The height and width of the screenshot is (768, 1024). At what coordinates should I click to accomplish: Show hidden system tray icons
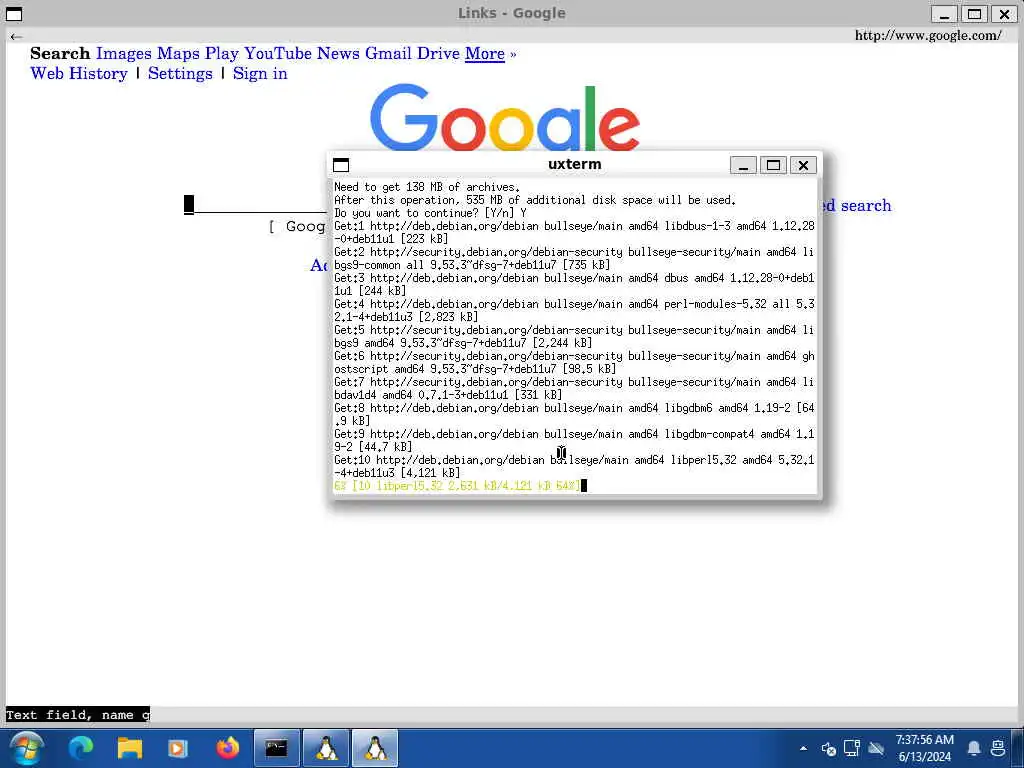tap(803, 748)
